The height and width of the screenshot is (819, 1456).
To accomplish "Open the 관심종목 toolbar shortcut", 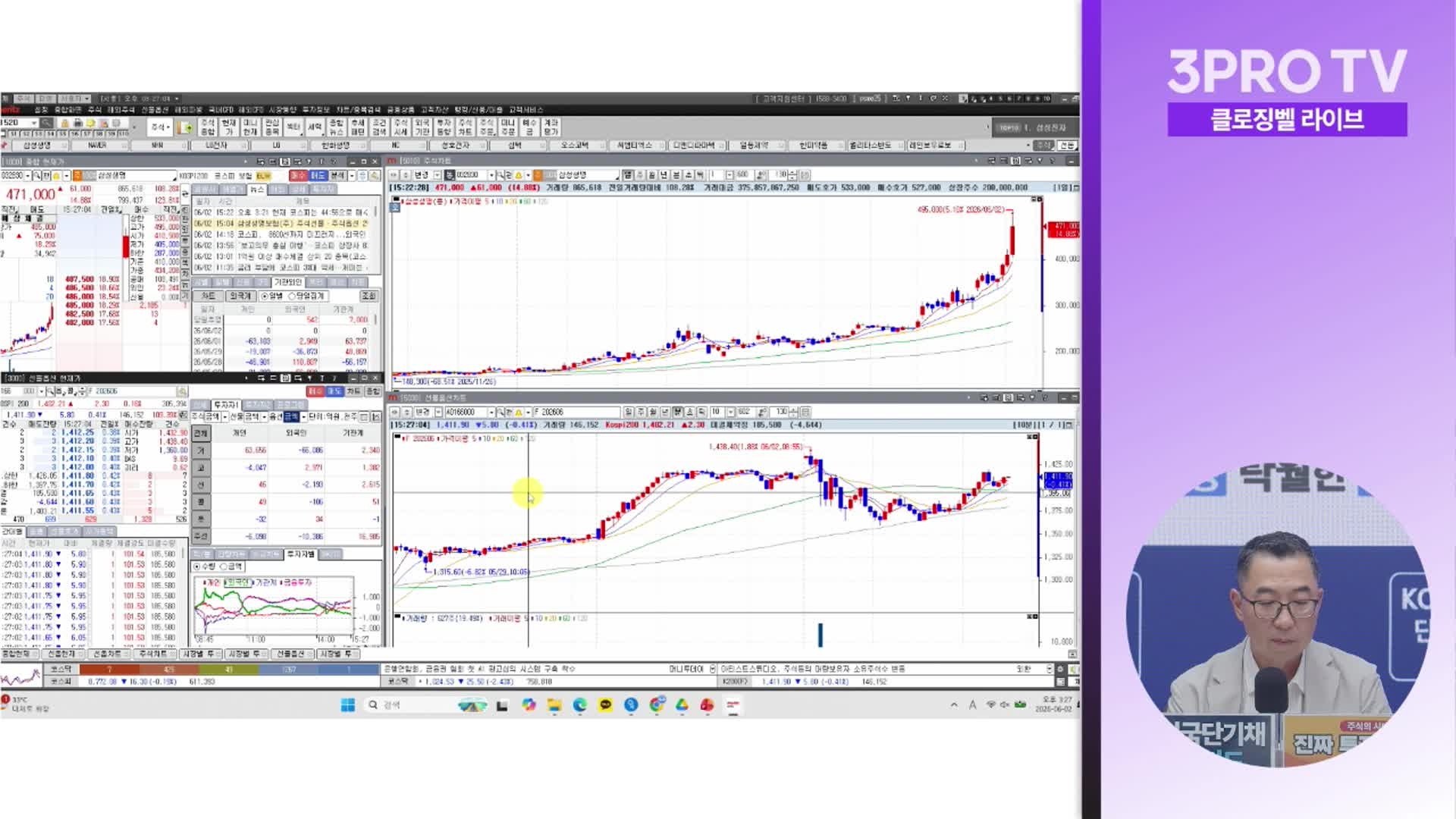I will pos(271,127).
